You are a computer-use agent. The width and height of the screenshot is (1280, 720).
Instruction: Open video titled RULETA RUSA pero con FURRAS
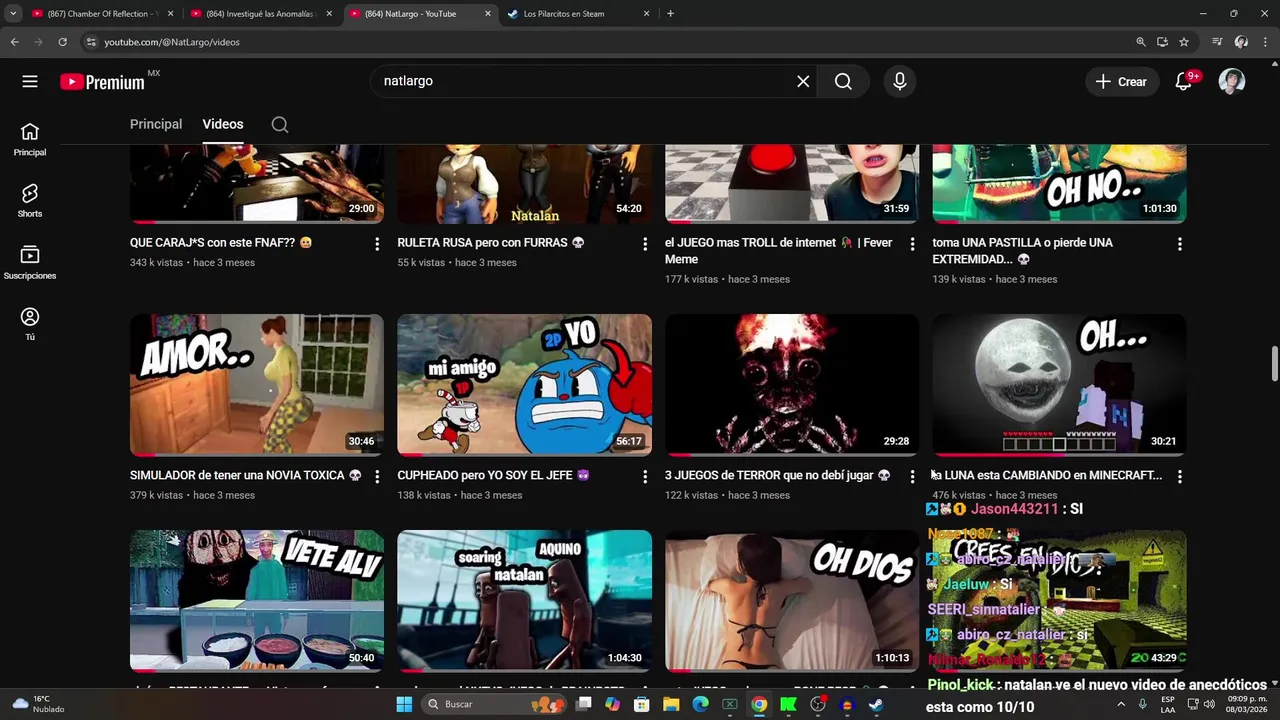(491, 242)
